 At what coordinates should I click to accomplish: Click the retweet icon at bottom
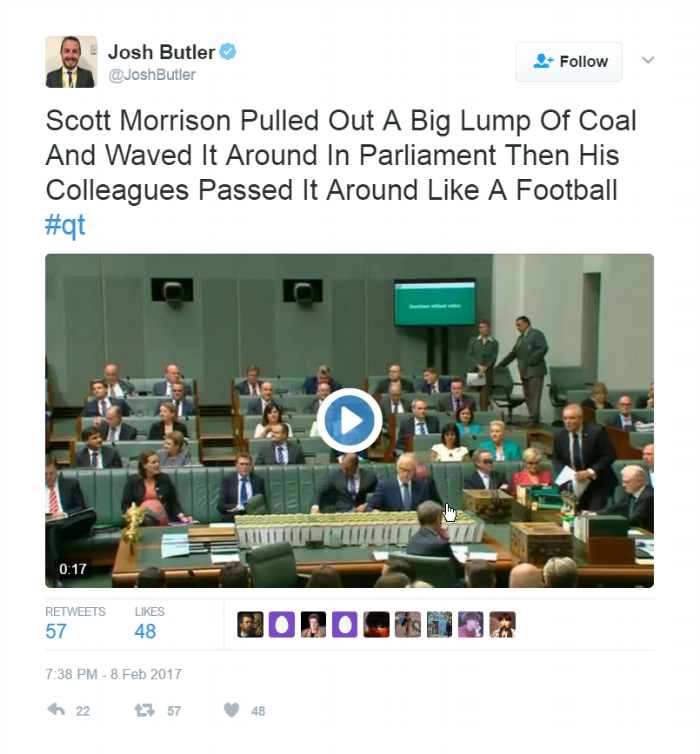[144, 710]
